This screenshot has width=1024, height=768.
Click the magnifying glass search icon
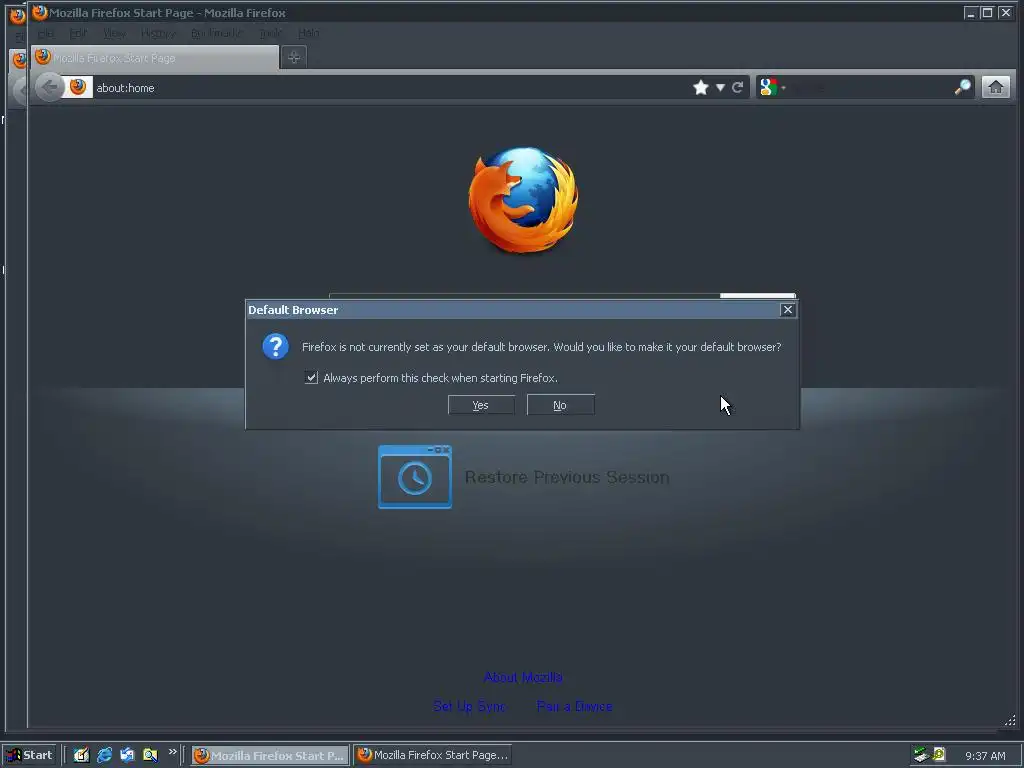point(962,87)
